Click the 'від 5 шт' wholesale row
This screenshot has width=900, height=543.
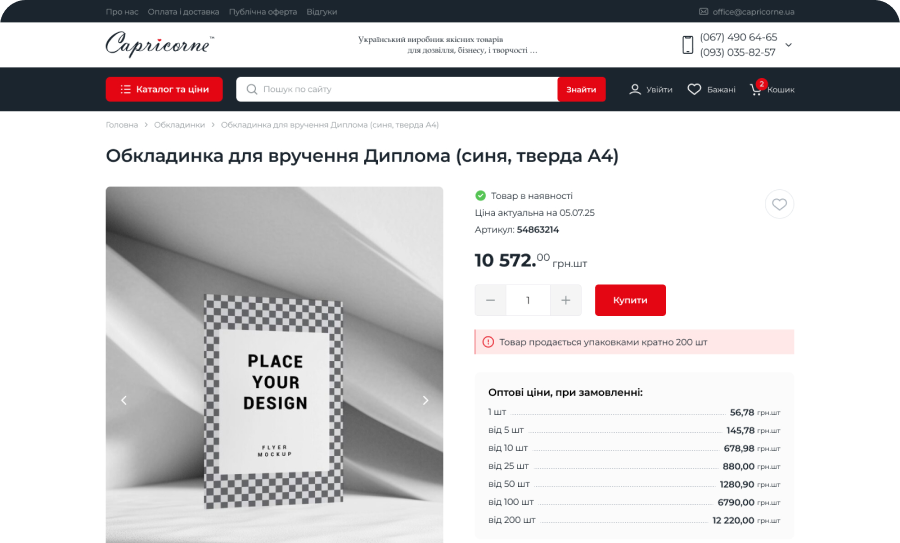(x=634, y=430)
